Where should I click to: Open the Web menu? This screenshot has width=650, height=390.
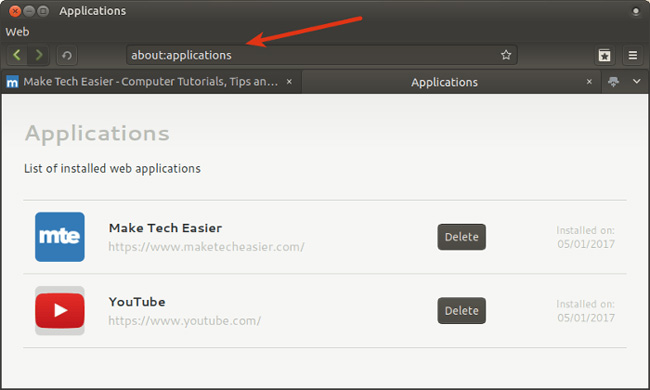click(17, 32)
